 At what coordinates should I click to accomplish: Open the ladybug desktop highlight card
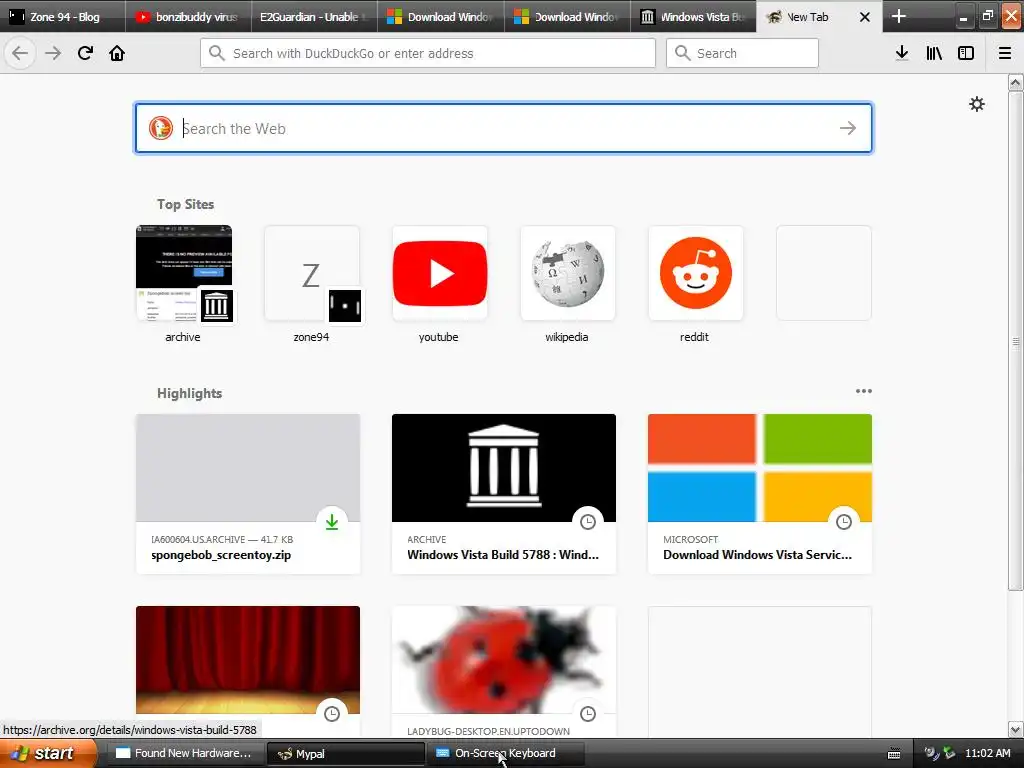[504, 671]
